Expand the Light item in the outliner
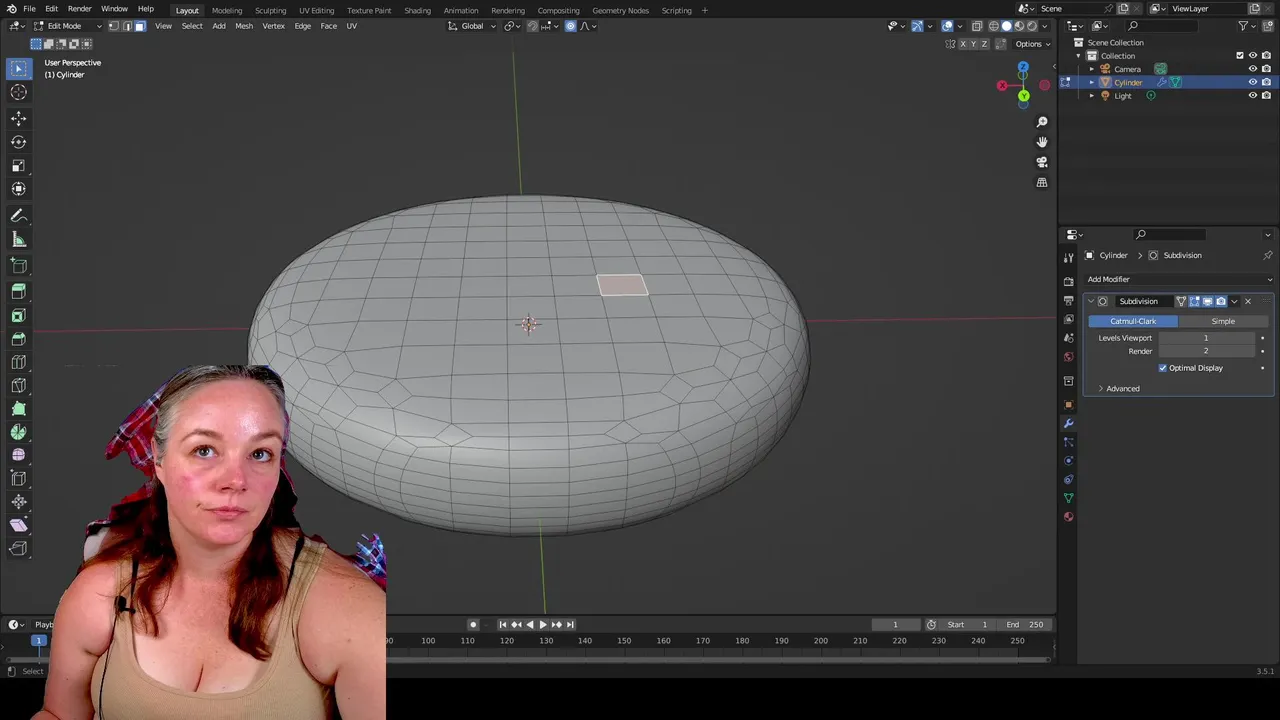The height and width of the screenshot is (720, 1280). 1092,96
